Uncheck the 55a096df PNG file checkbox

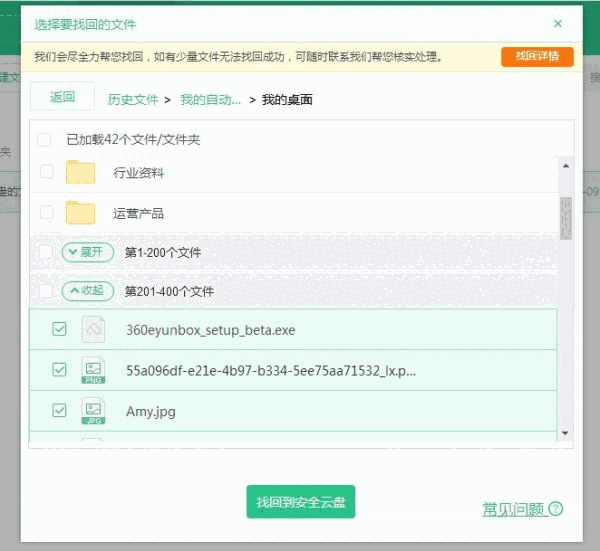pyautogui.click(x=59, y=370)
